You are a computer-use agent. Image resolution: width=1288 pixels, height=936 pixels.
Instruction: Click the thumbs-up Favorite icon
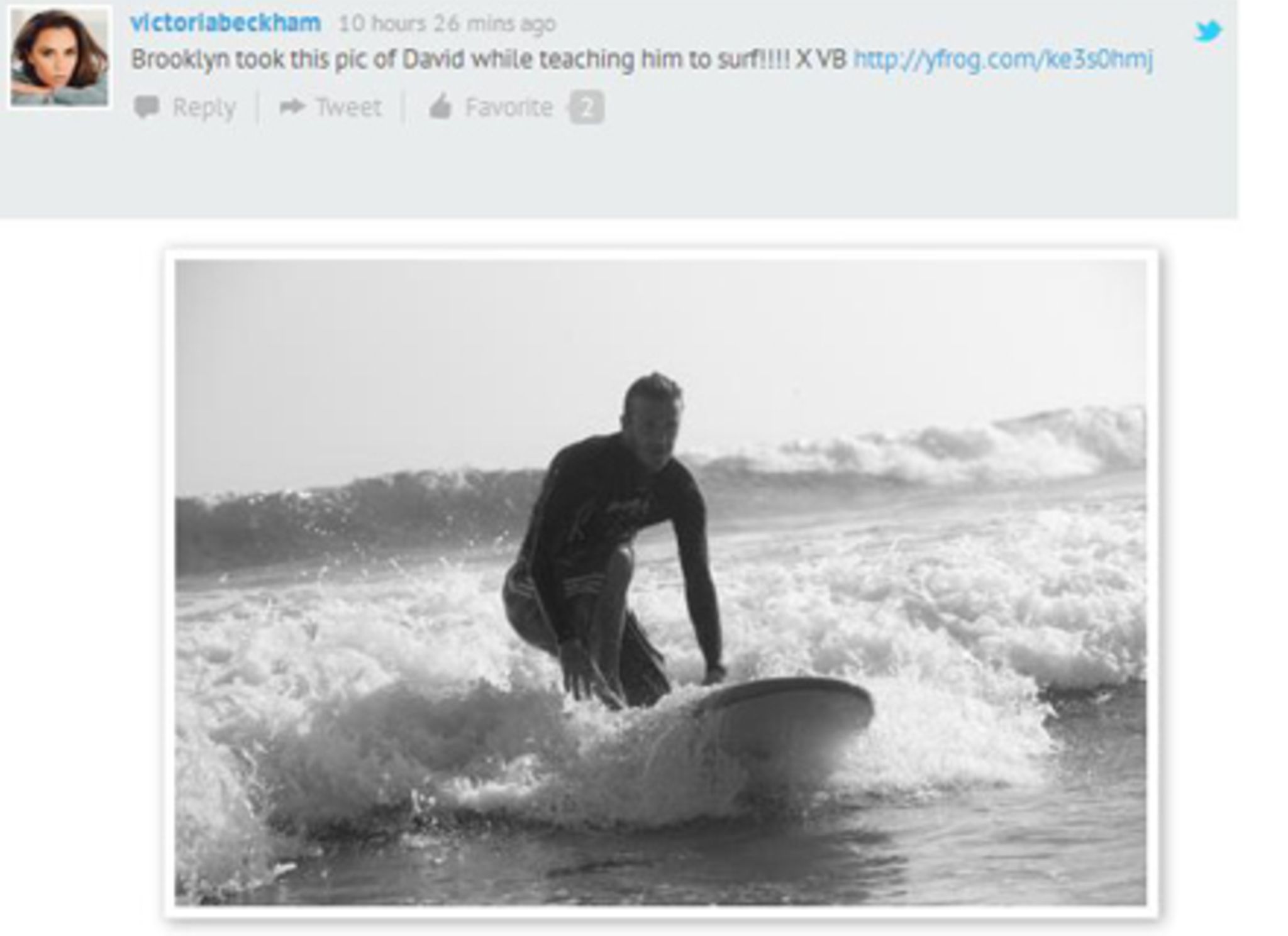[x=440, y=106]
